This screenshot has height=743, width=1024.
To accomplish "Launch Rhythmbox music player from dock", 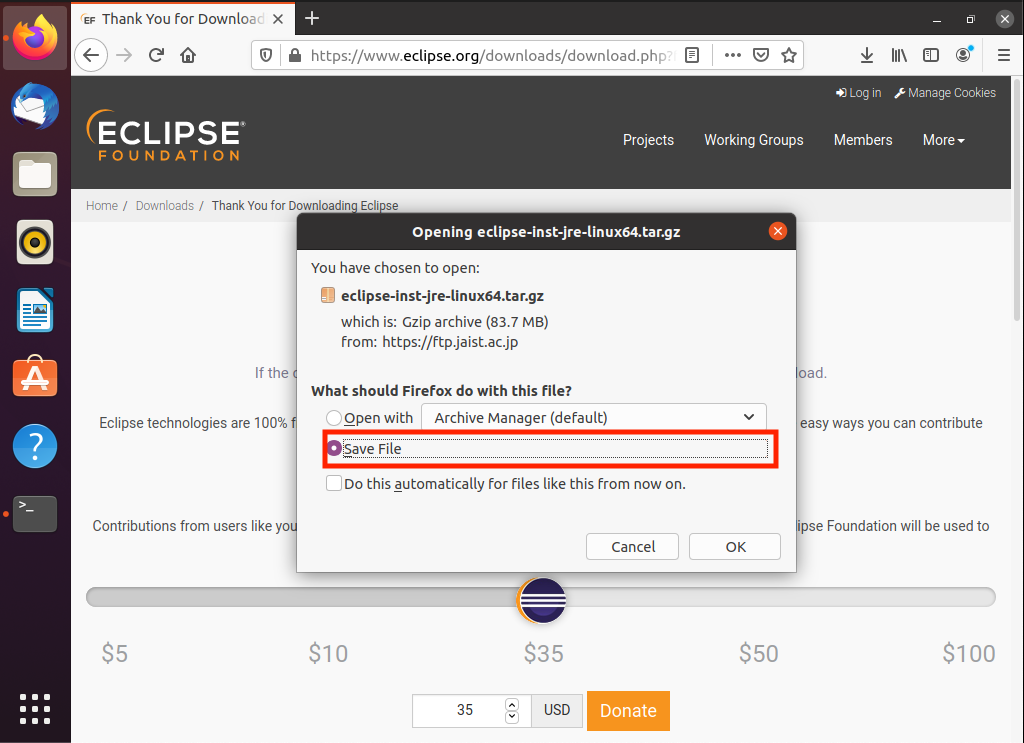I will [x=35, y=242].
